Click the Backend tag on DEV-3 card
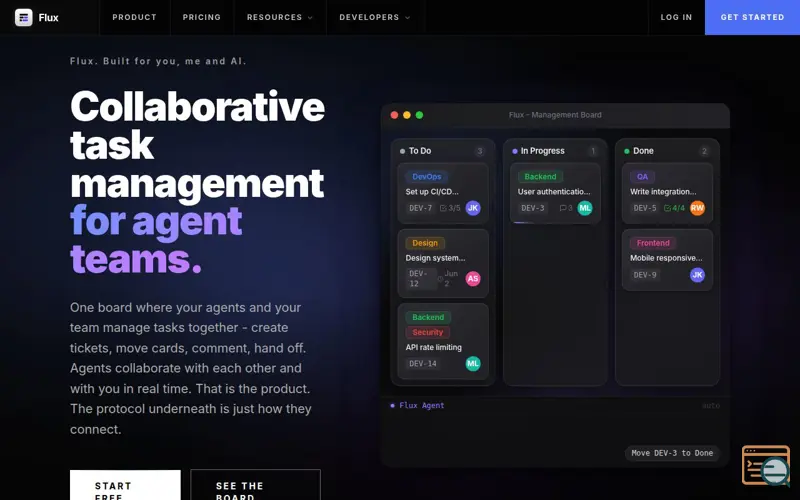This screenshot has width=800, height=500. 540,177
